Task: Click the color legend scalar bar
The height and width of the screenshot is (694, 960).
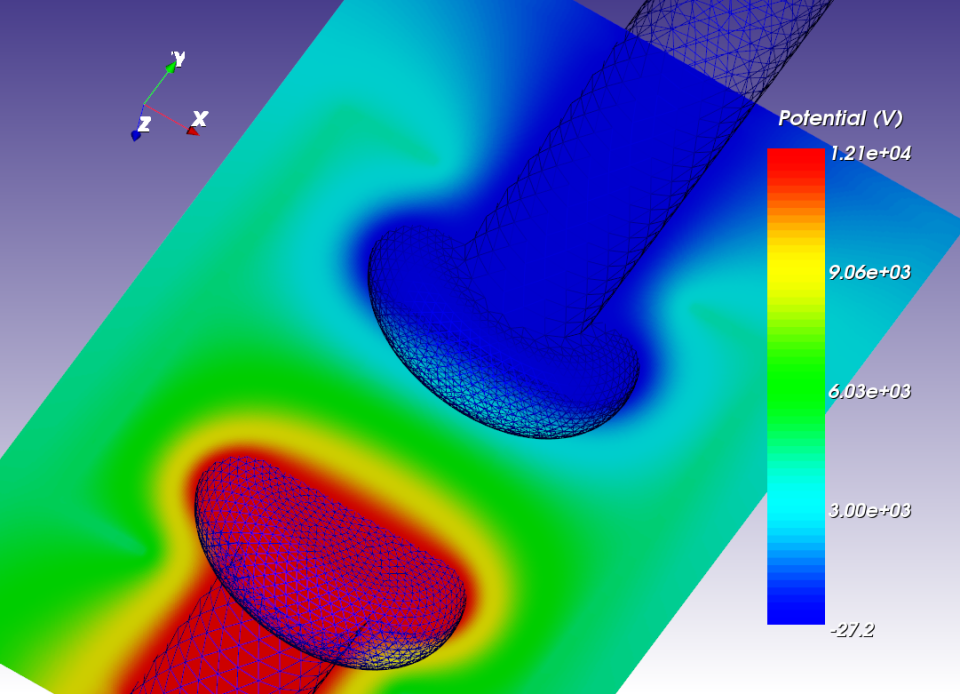Action: click(x=796, y=386)
